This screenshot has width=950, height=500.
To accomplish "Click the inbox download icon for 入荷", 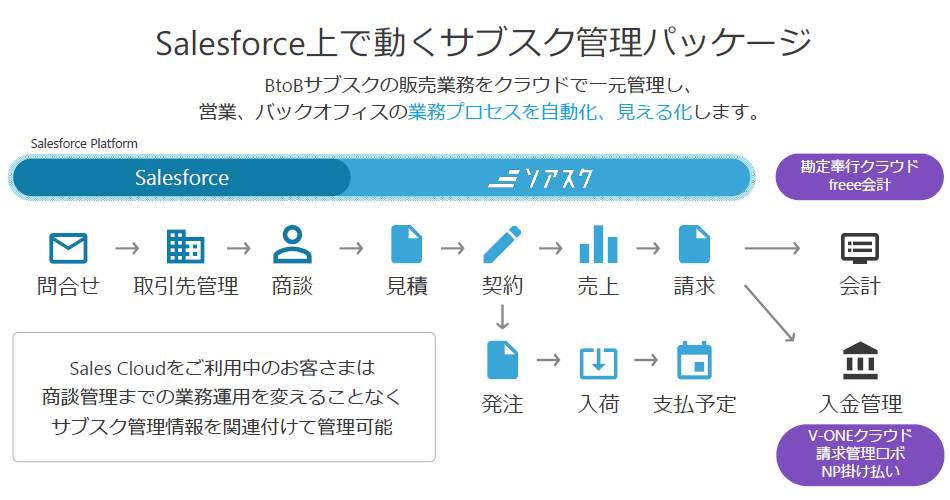I will pos(599,363).
